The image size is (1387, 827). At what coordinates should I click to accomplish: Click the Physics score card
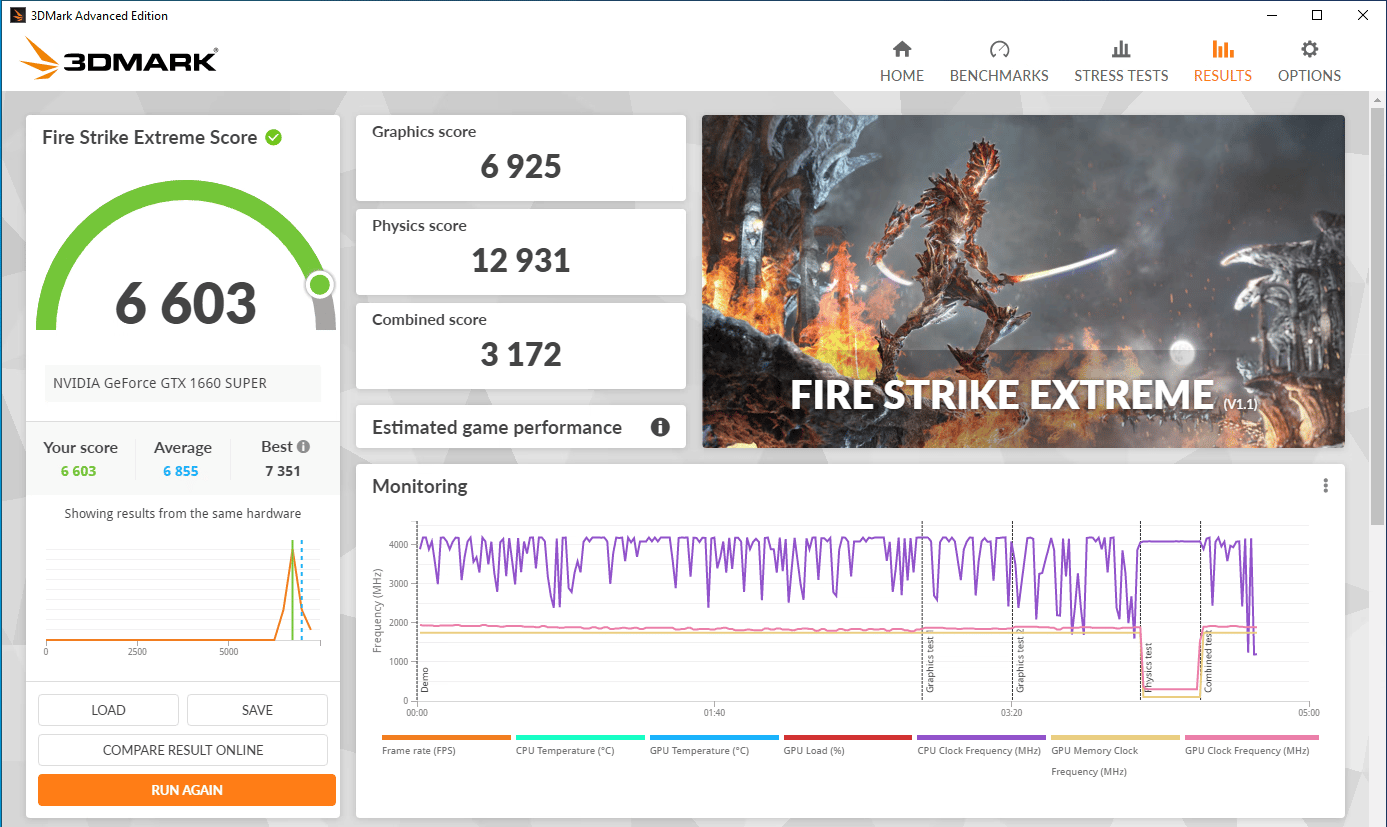point(521,252)
